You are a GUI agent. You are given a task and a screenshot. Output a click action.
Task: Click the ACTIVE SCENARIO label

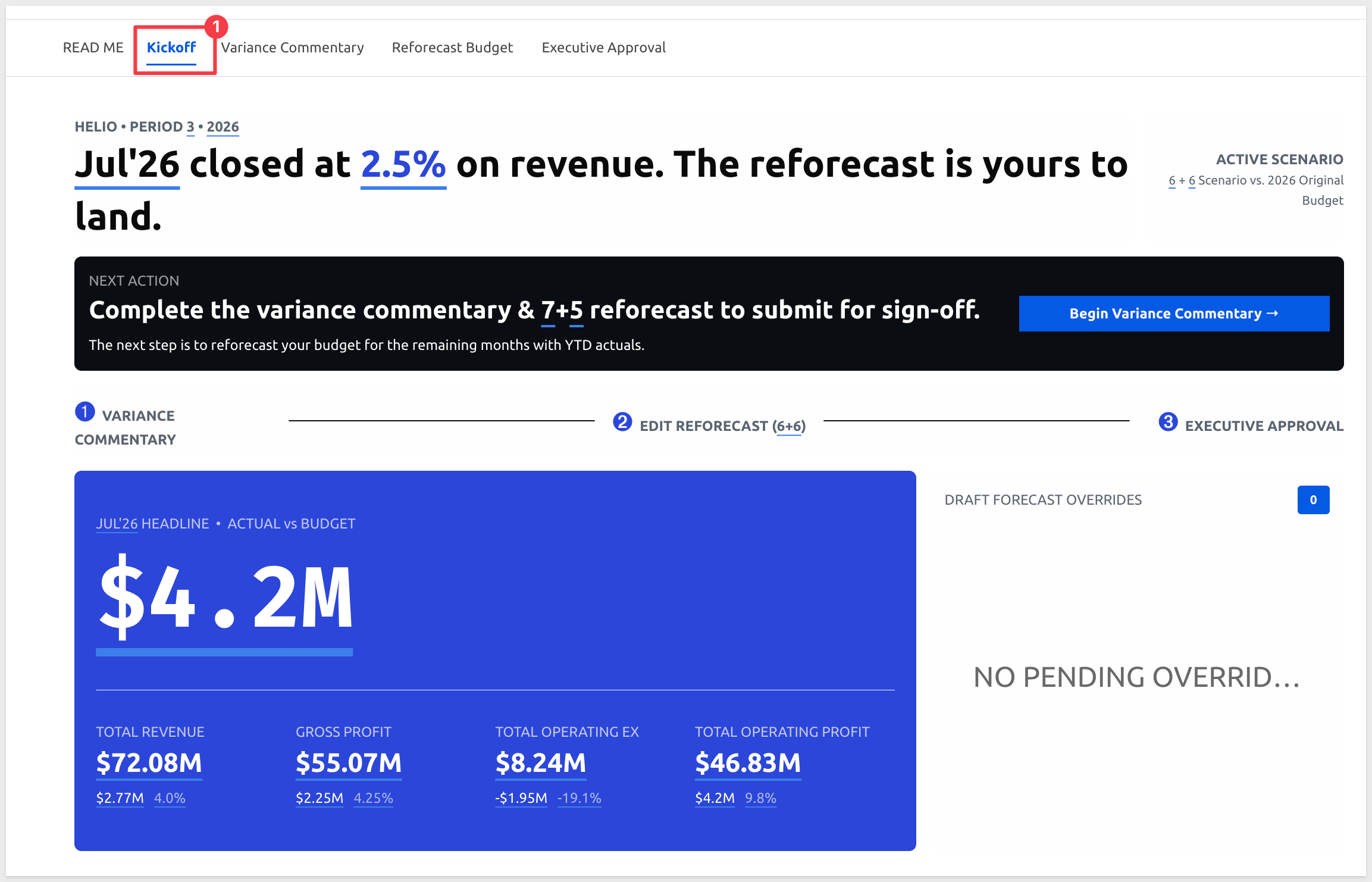point(1279,159)
